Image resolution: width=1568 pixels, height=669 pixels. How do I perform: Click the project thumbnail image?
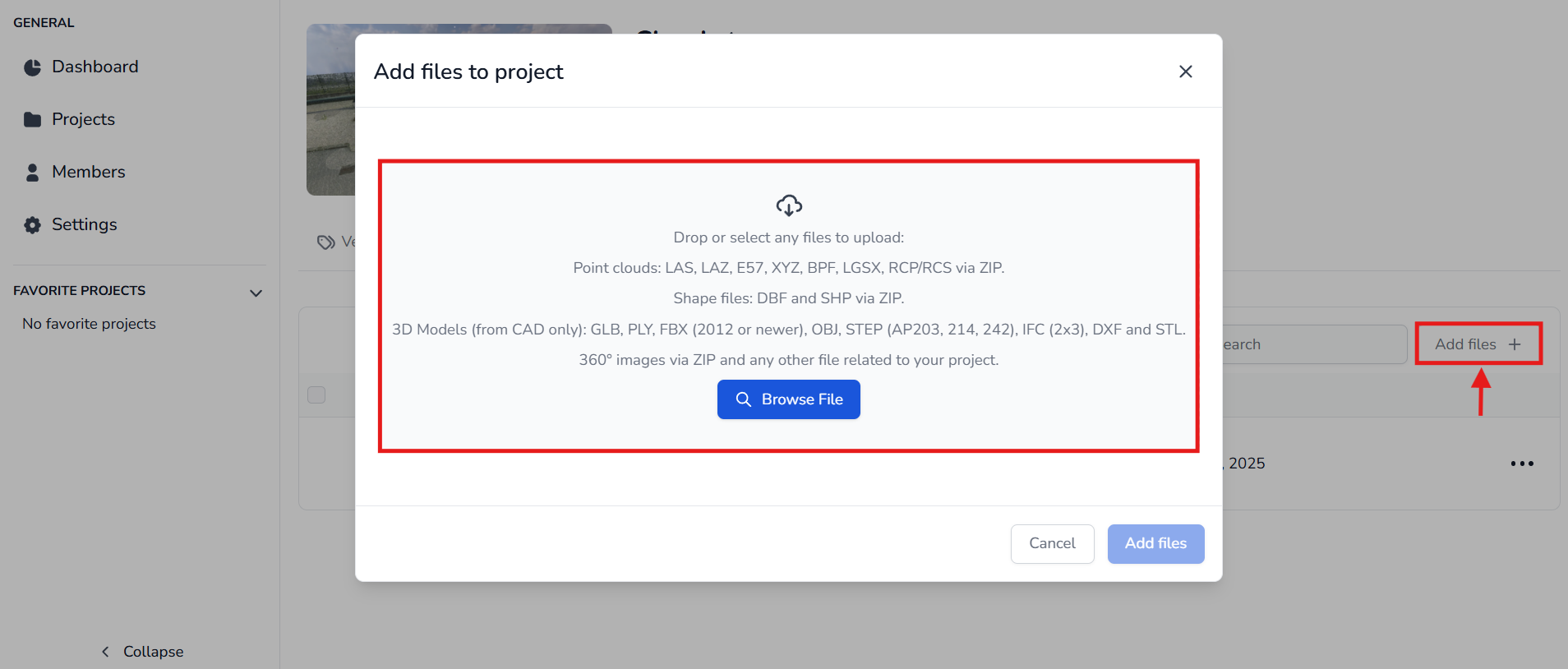point(330,109)
